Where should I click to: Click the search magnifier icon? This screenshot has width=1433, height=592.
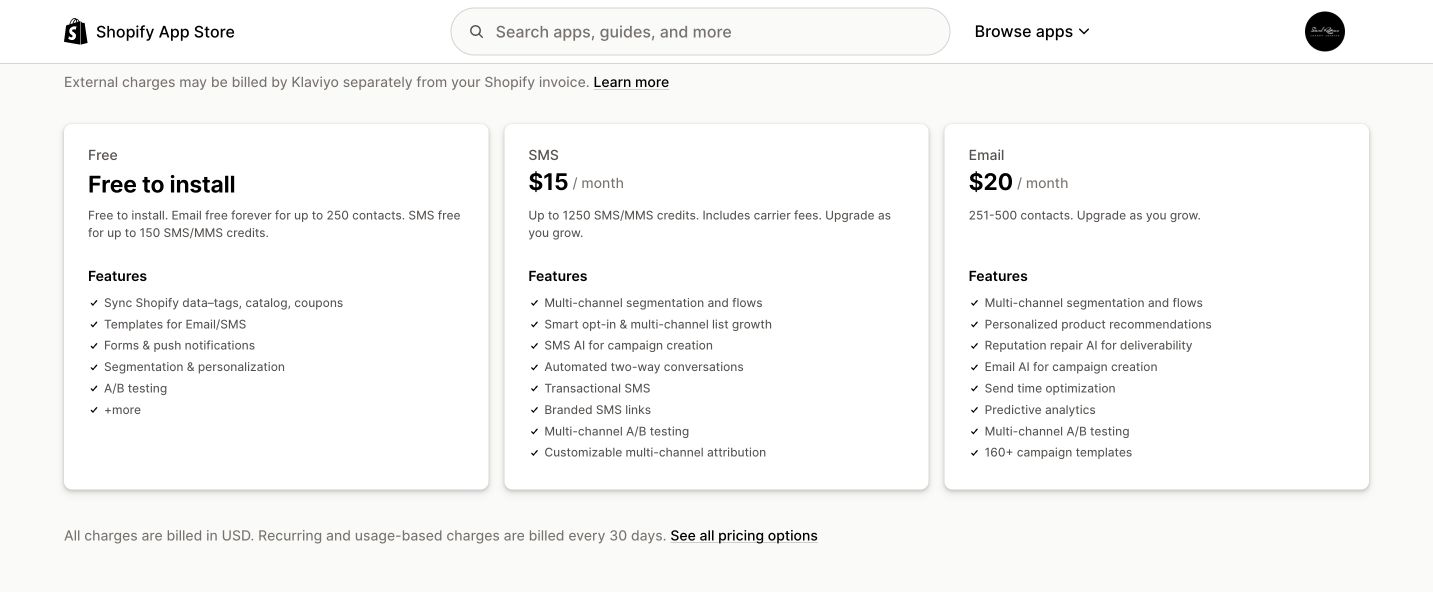(x=477, y=32)
